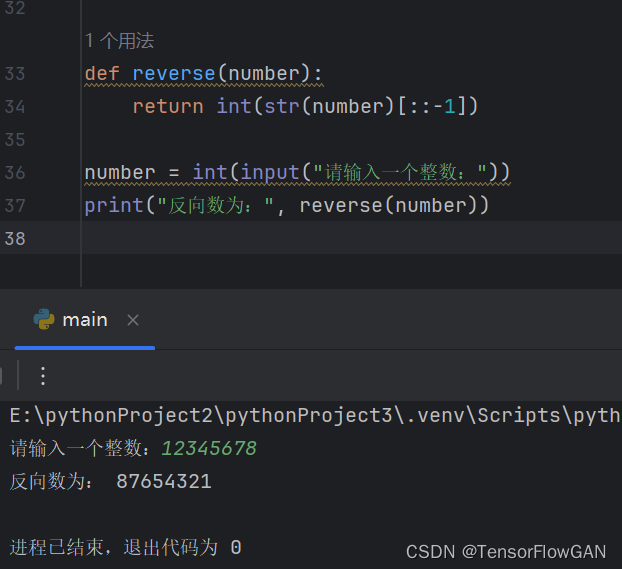Click the "def reverse(number):" line
The height and width of the screenshot is (569, 622).
(204, 74)
